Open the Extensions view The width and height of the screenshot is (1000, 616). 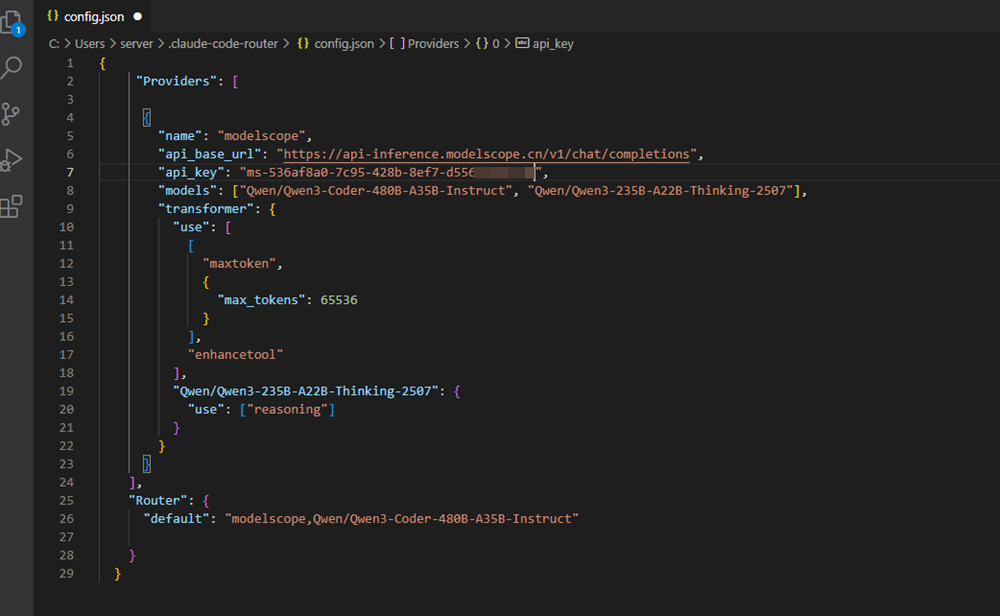coord(11,206)
